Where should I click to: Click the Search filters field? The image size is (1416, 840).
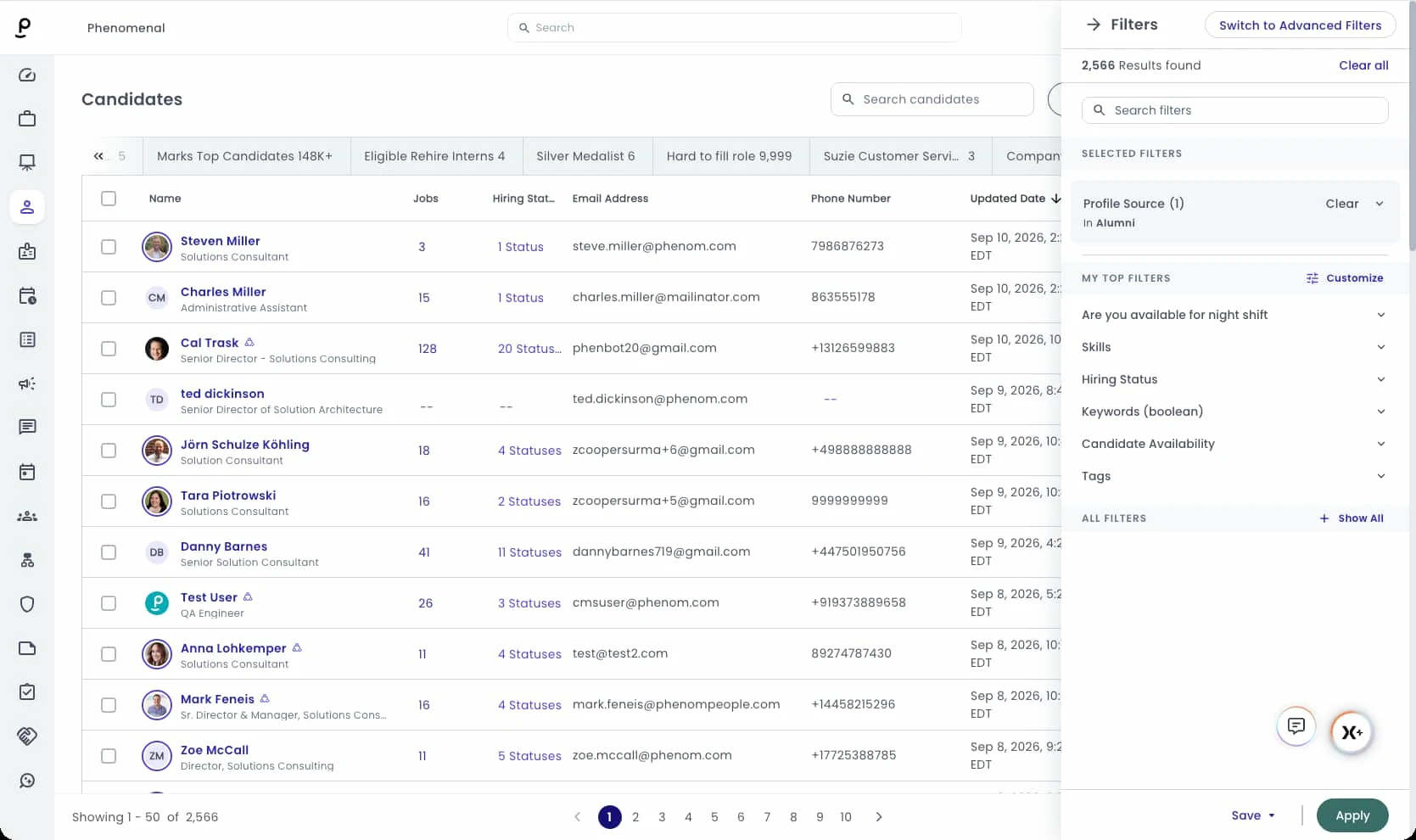[1234, 110]
